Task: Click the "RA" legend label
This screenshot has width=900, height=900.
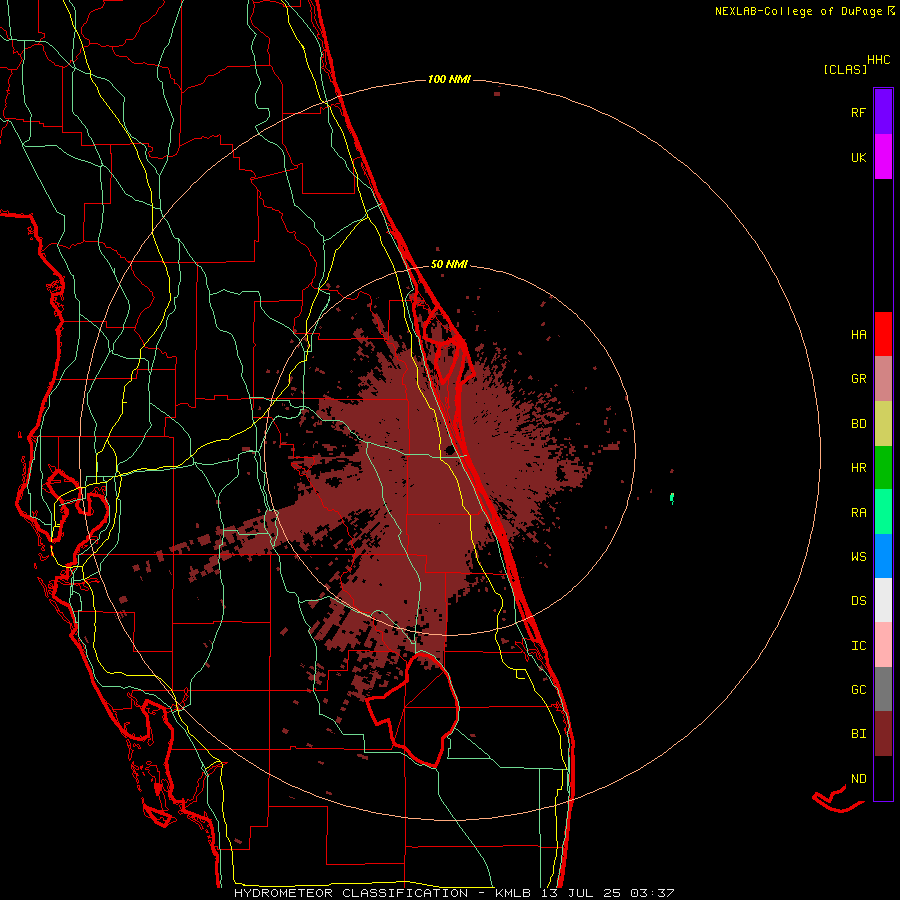Action: point(858,513)
